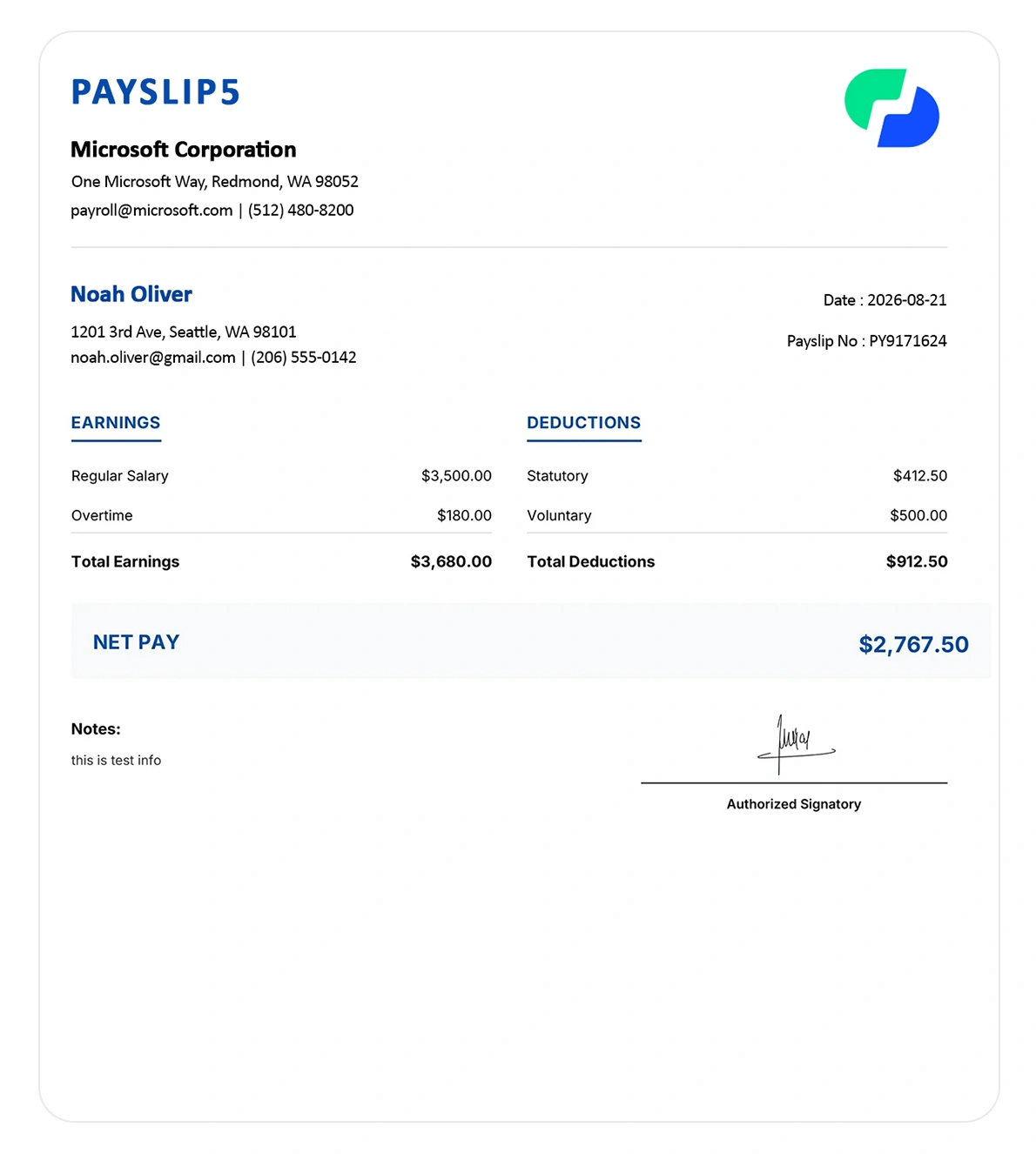Screen dimensions: 1036x1154
Task: Click the DEDUCTIONS section heading
Action: coord(583,423)
